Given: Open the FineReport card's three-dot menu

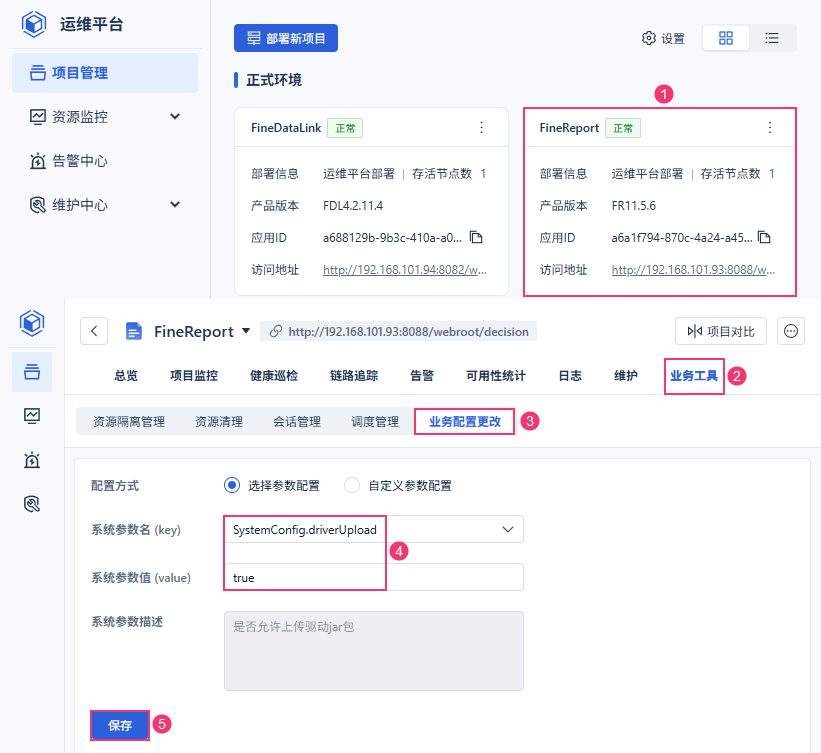Looking at the screenshot, I should (x=770, y=128).
